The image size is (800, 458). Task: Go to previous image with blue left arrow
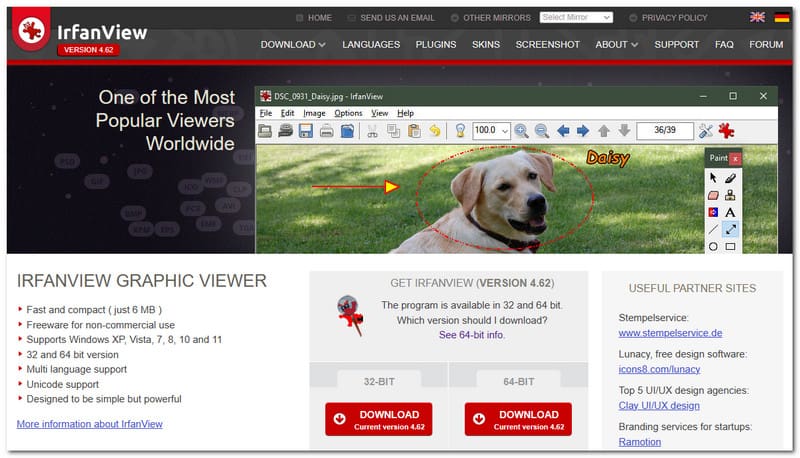point(563,131)
